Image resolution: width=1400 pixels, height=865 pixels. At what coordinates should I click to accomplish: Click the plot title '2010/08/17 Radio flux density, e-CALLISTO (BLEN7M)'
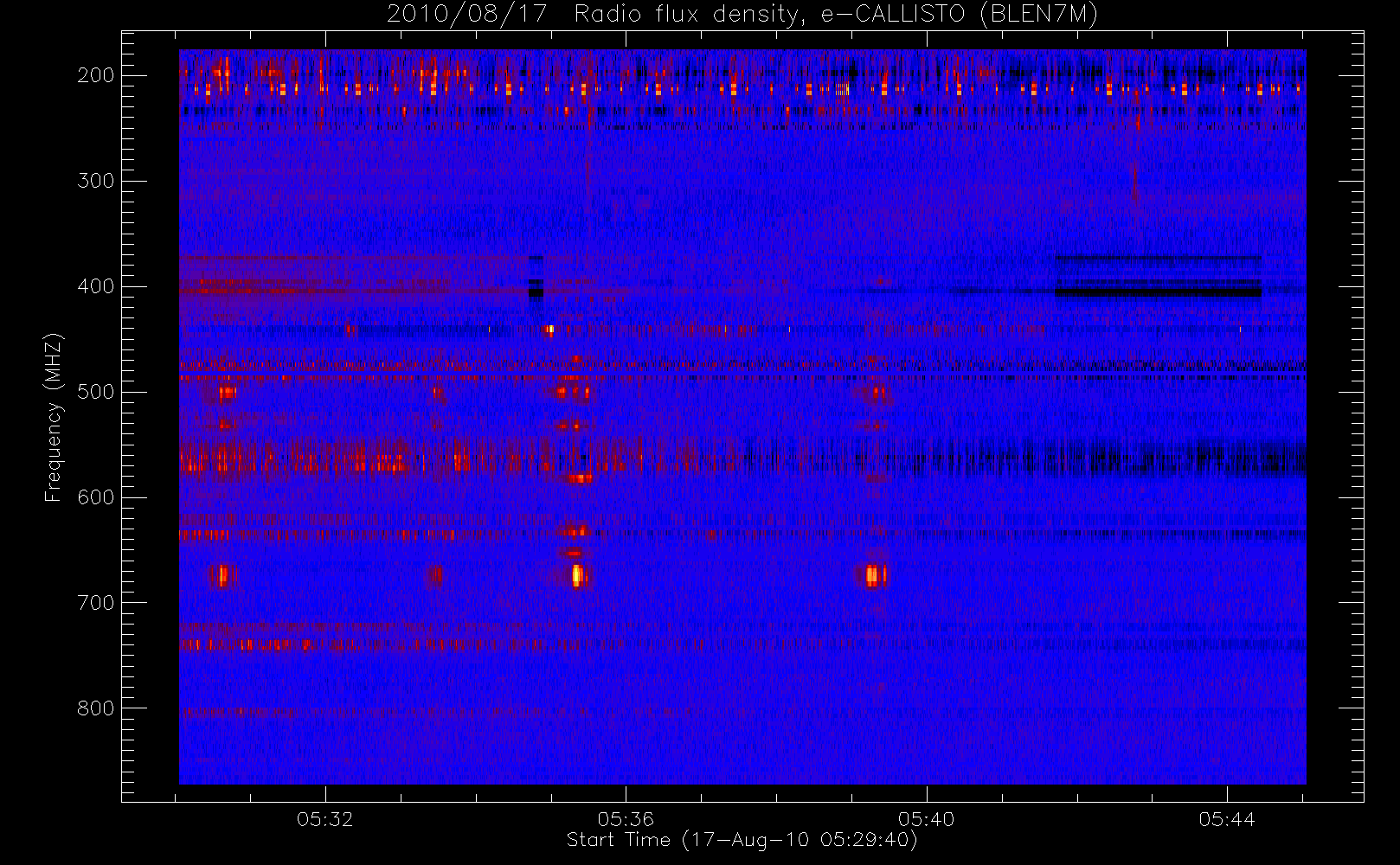pos(742,14)
